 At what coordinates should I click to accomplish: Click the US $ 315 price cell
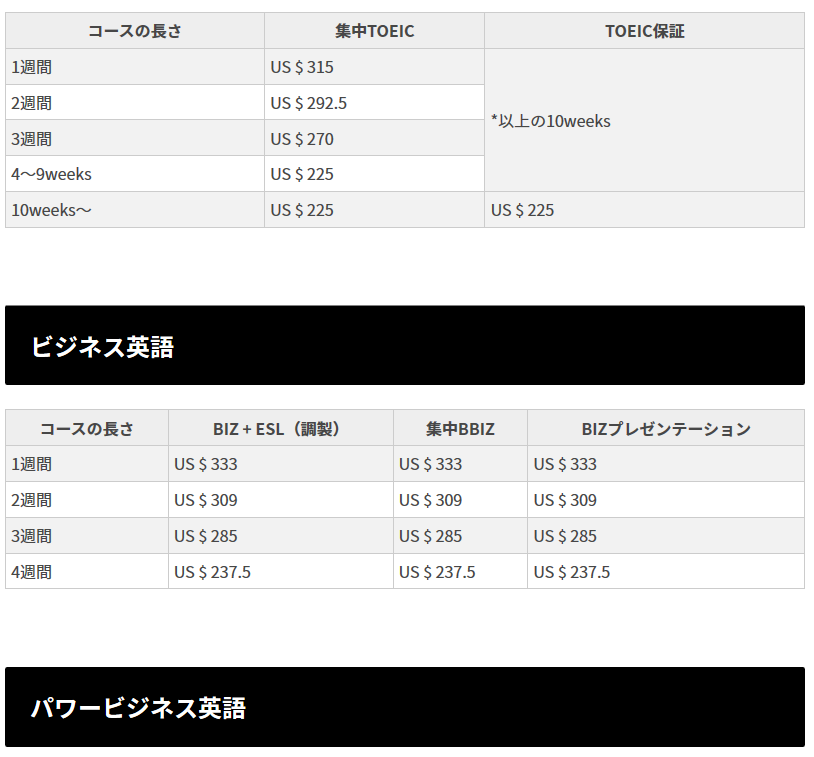(x=302, y=68)
